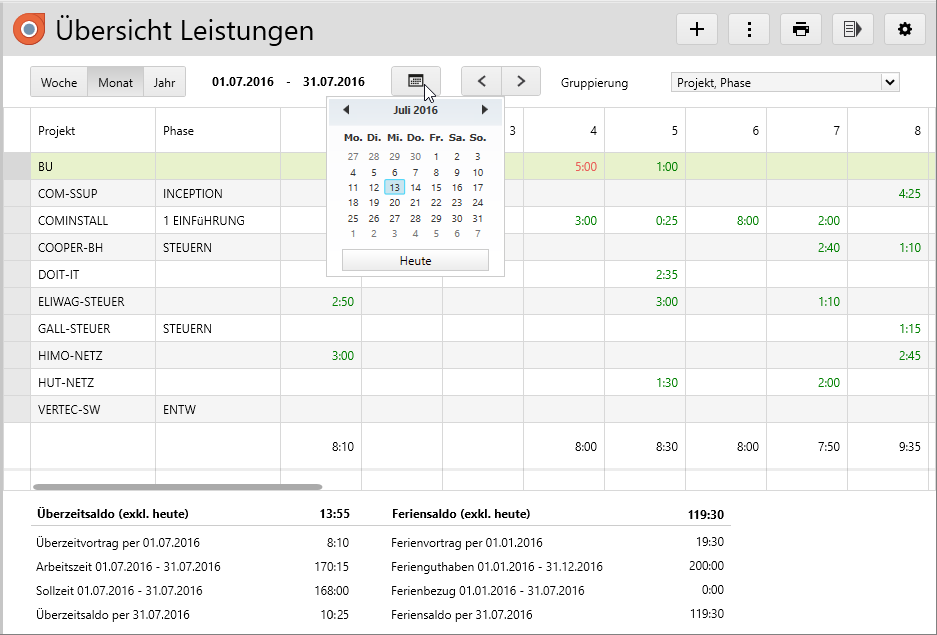Click the Juli 2016 calendar header
This screenshot has height=635, width=937.
coord(415,110)
